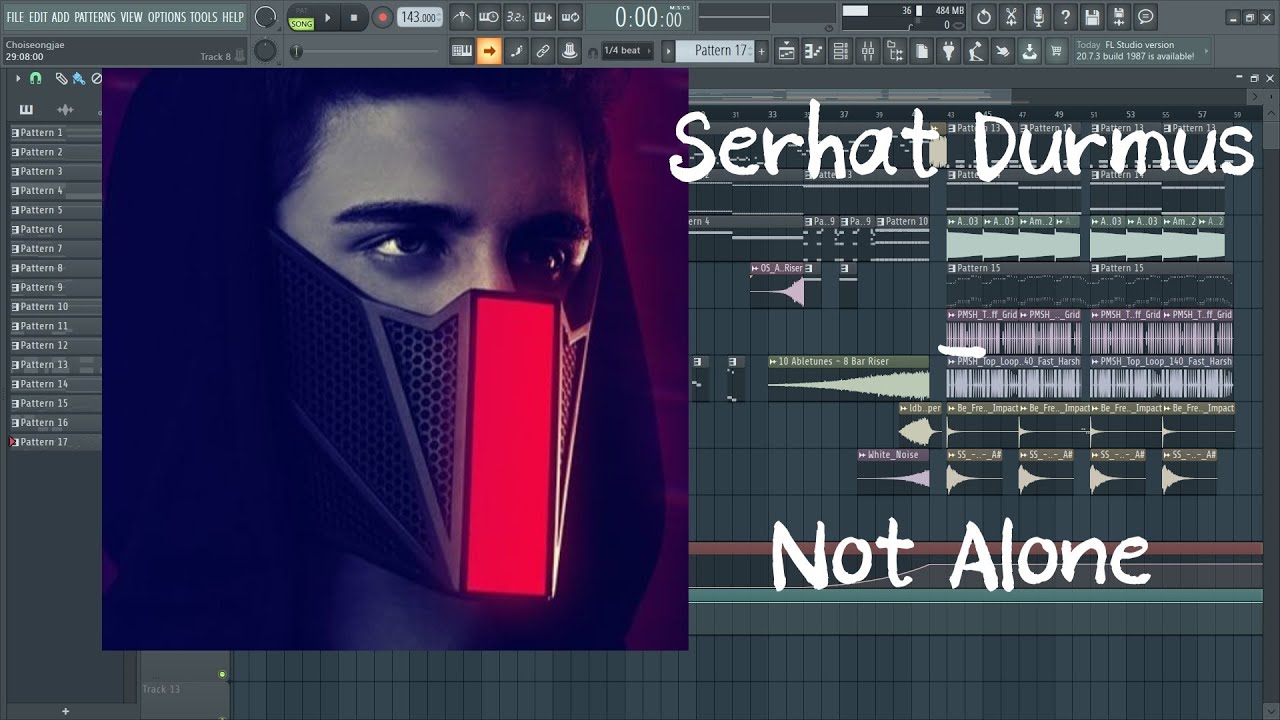Add new pattern with plus button

pyautogui.click(x=761, y=51)
